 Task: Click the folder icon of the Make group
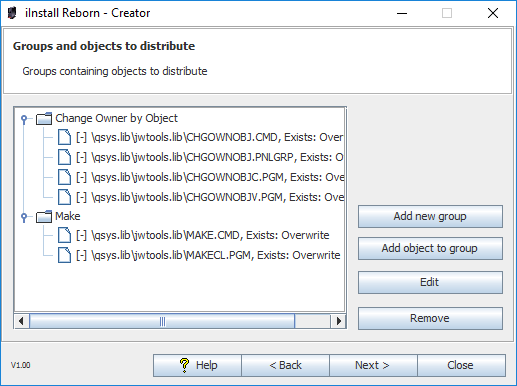[44, 216]
